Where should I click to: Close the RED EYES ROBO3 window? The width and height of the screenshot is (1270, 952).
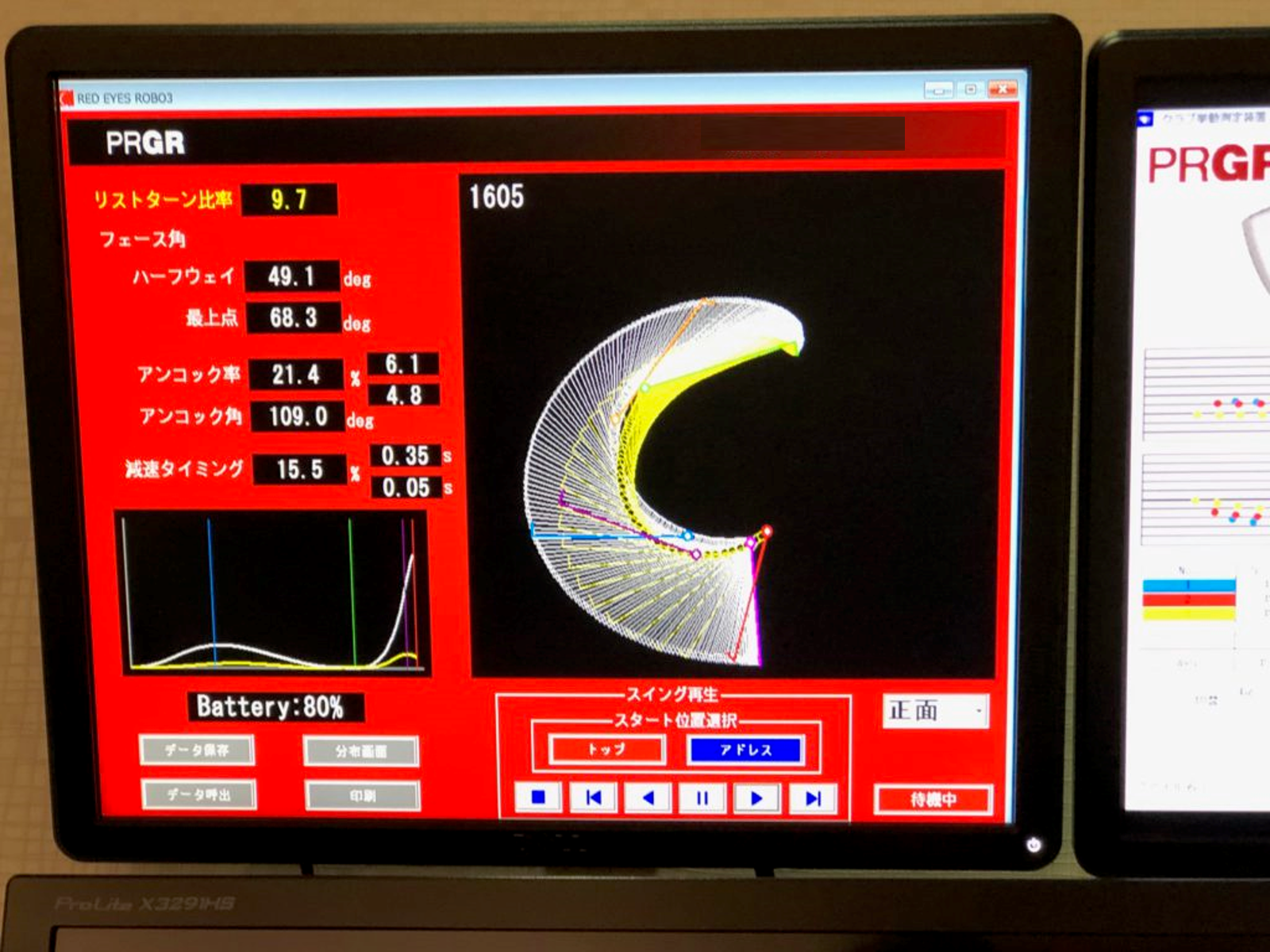[x=1002, y=88]
